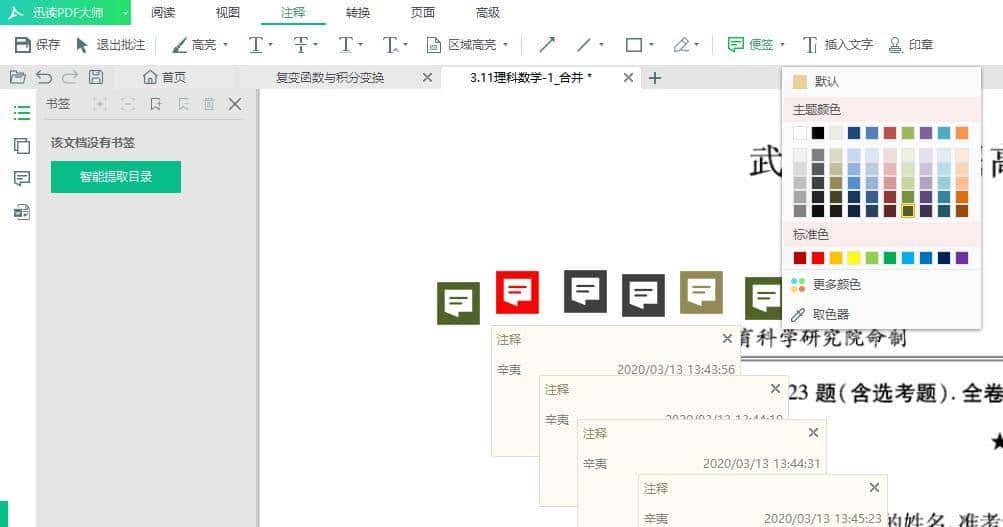This screenshot has height=527, width=1003.
Task: Expand the underline T tool dropdown arrow
Action: tap(271, 45)
